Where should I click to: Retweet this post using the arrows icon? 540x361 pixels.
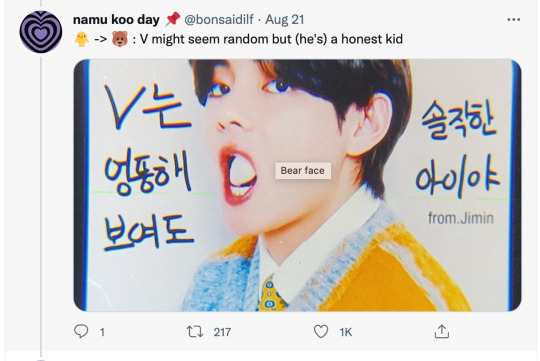tap(195, 332)
